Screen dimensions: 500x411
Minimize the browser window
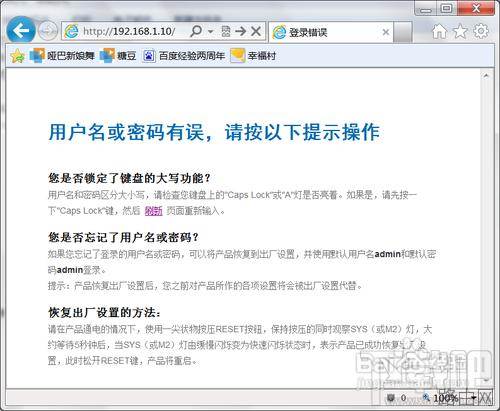[426, 8]
